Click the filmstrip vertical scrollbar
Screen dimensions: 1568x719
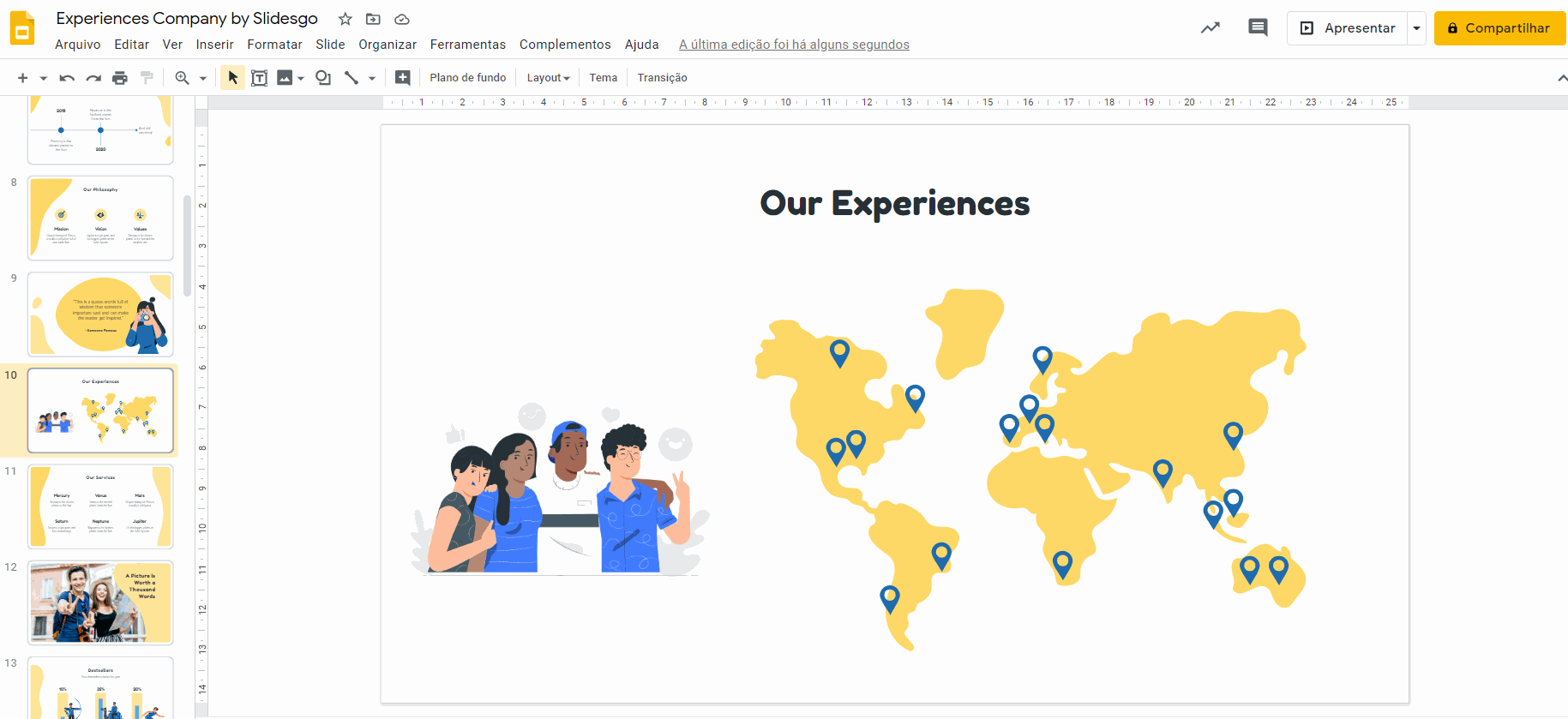(187, 244)
